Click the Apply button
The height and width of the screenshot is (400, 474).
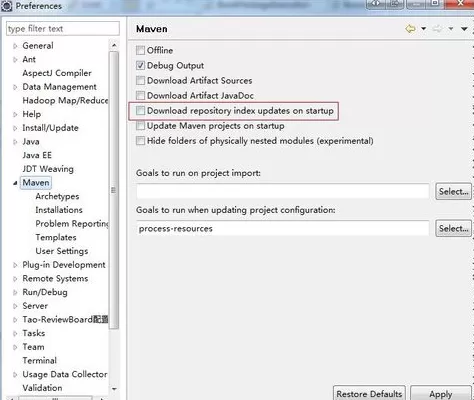[x=441, y=393]
